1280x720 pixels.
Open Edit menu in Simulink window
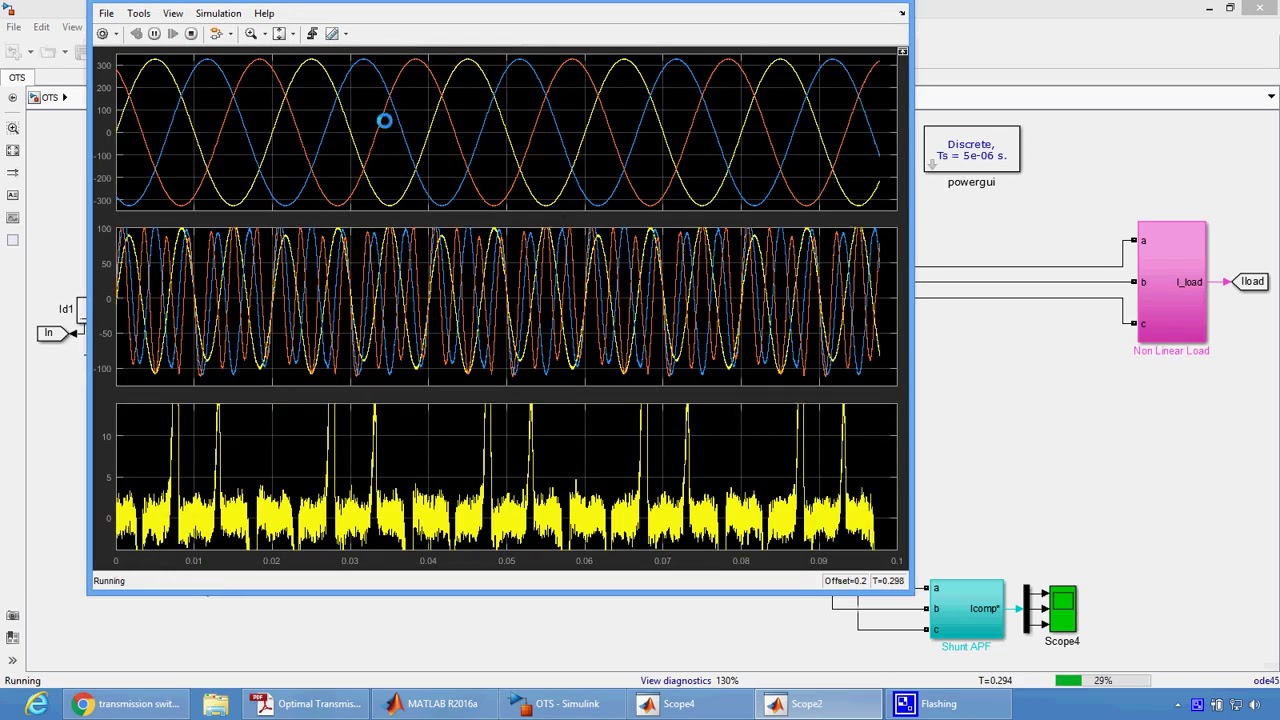pyautogui.click(x=41, y=27)
